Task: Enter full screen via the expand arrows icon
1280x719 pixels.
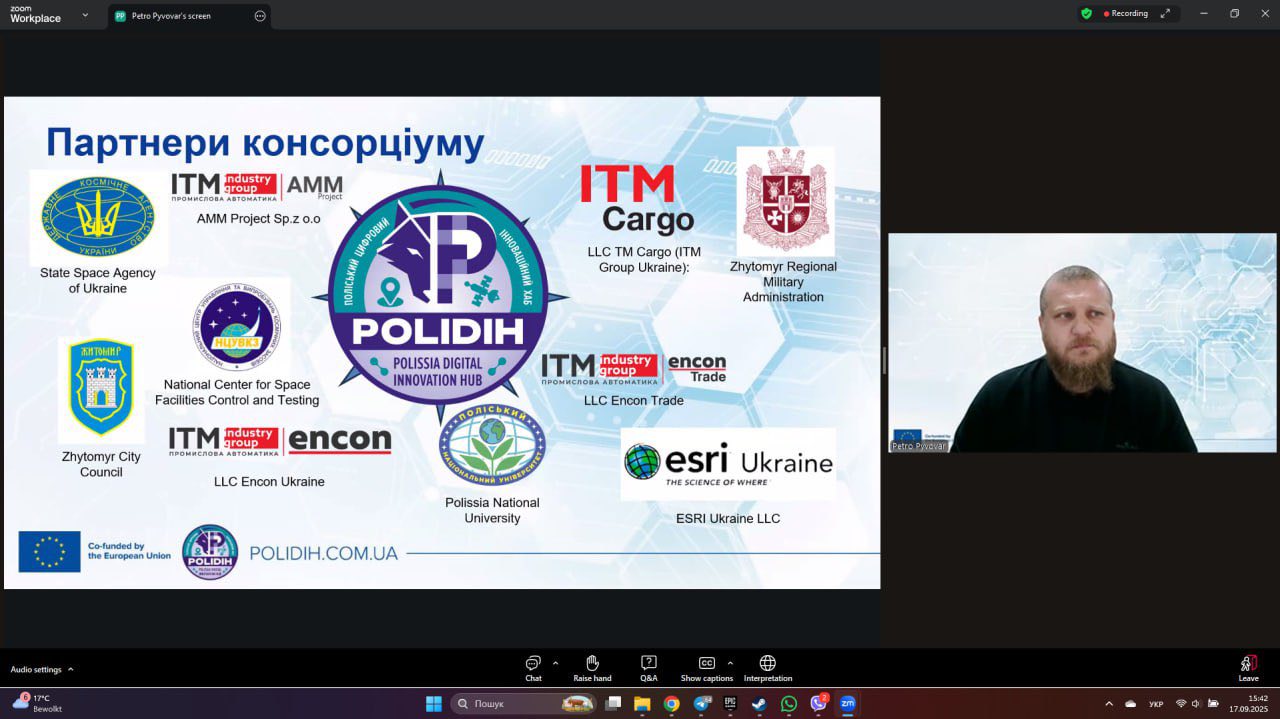Action: point(1165,14)
